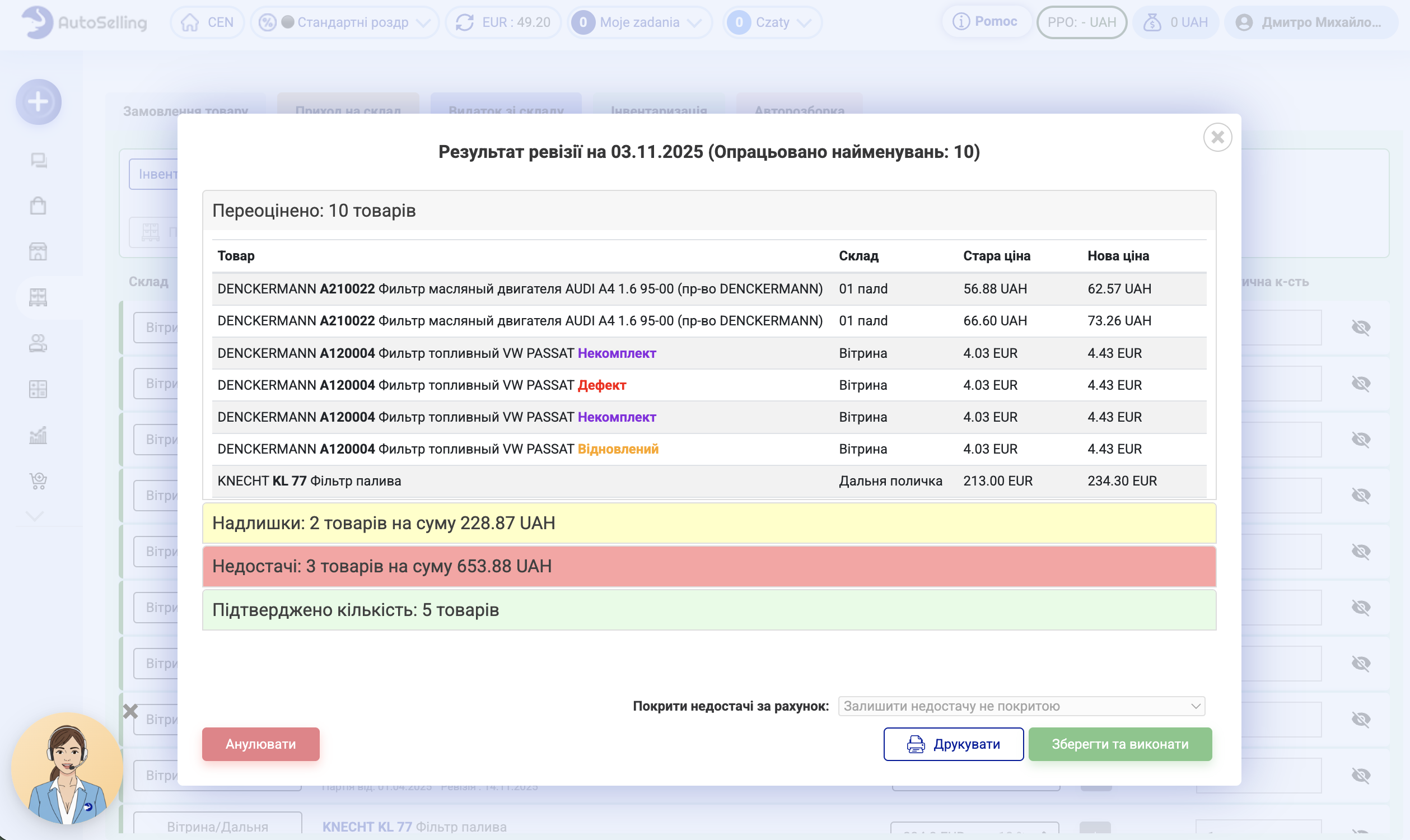Click the red Анулювати button
The image size is (1410, 840).
260,744
